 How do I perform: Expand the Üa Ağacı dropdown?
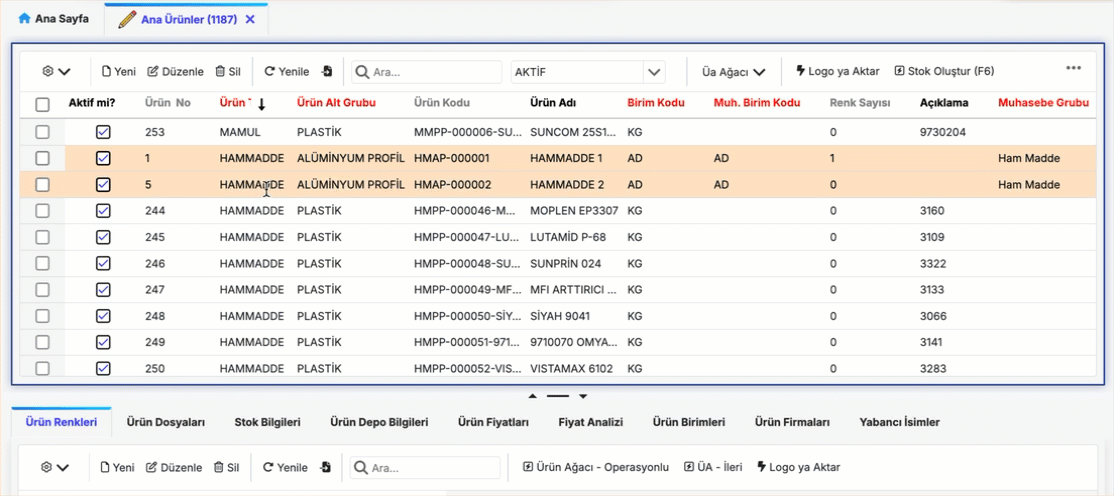click(x=733, y=72)
